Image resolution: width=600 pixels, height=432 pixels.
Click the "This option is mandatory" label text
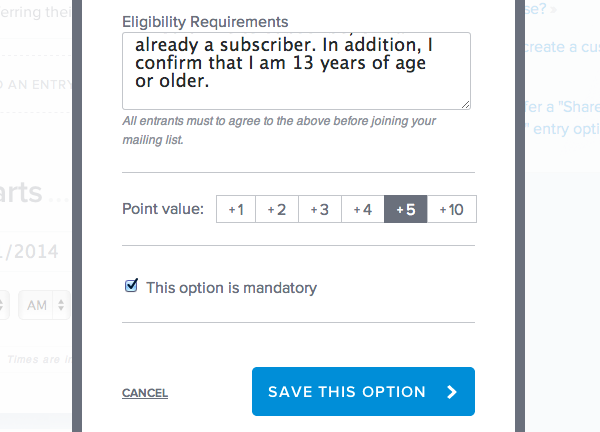pos(231,288)
